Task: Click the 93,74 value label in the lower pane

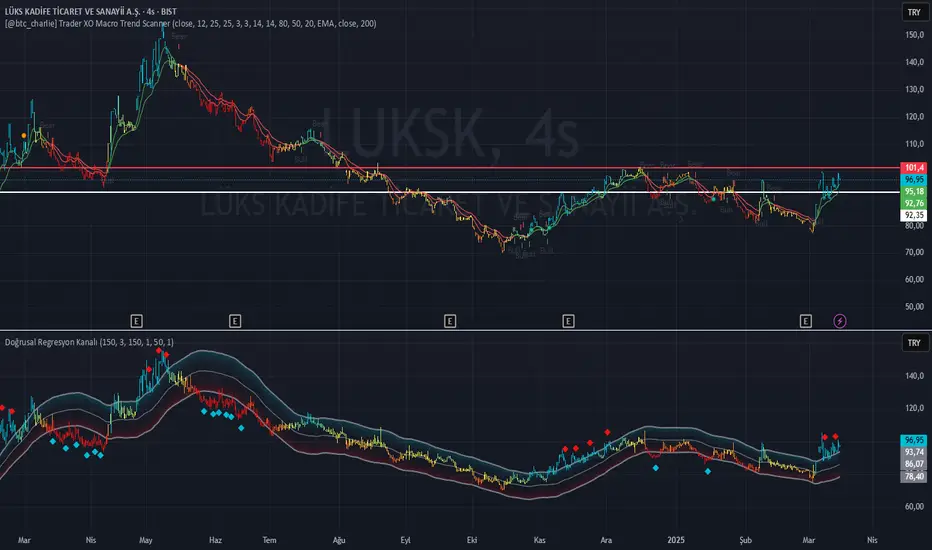Action: coord(914,452)
